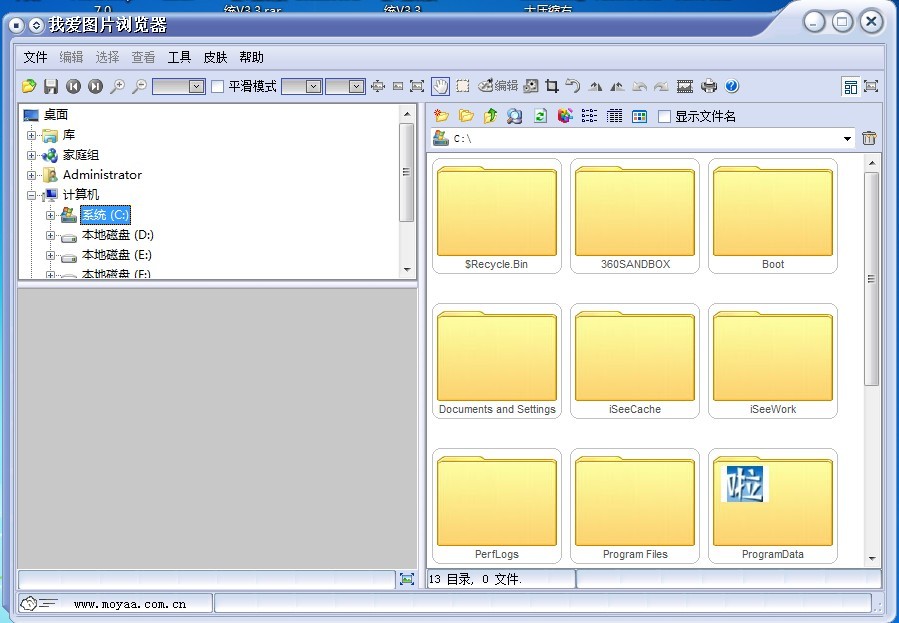Click the open file folder icon
The height and width of the screenshot is (623, 899).
click(x=29, y=87)
